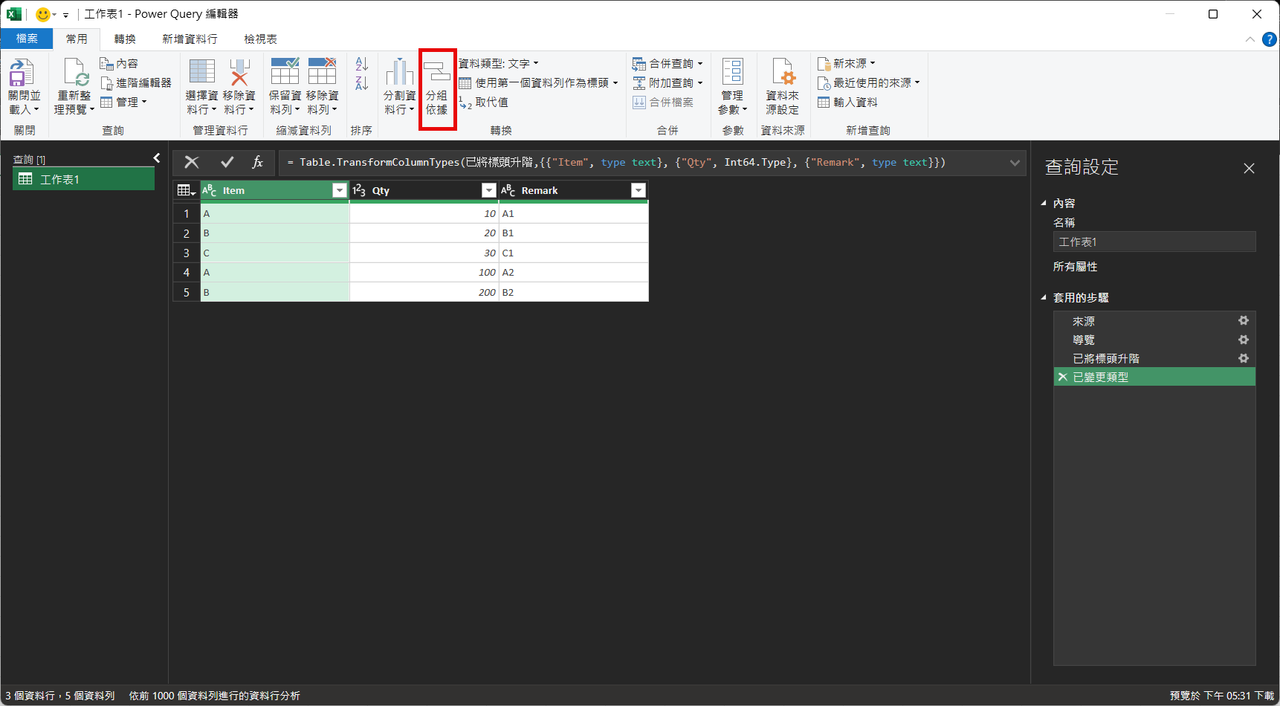Open the Qty column filter dropdown

489,190
